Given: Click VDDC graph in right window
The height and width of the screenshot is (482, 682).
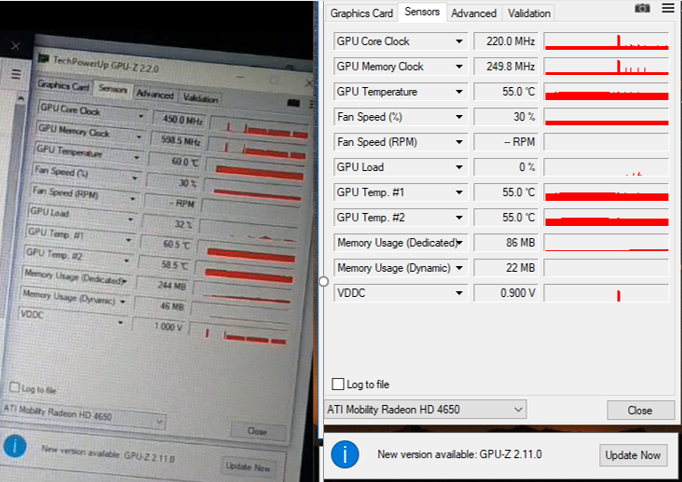Looking at the screenshot, I should [606, 293].
